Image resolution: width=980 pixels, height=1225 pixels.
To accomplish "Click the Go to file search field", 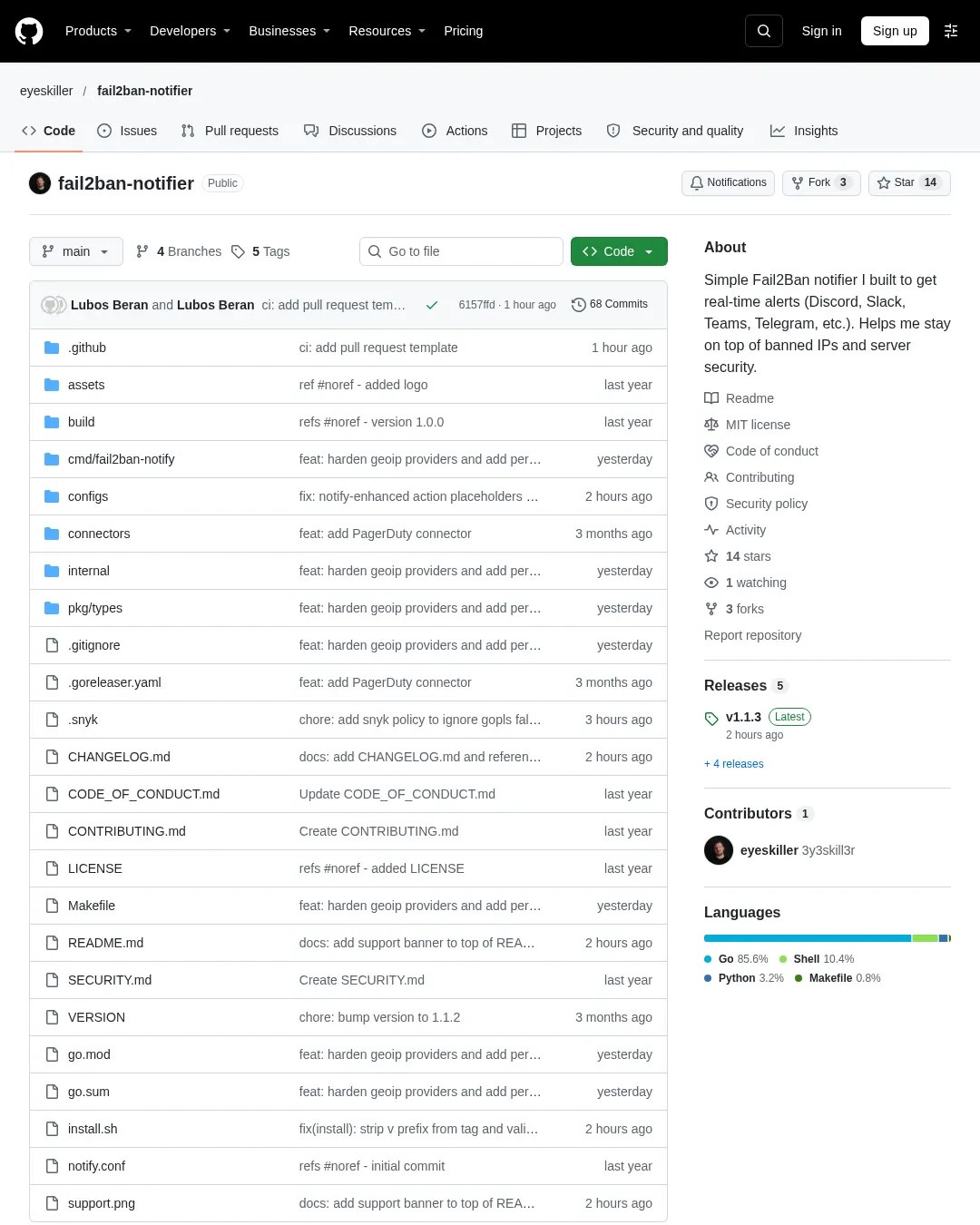I will [461, 251].
